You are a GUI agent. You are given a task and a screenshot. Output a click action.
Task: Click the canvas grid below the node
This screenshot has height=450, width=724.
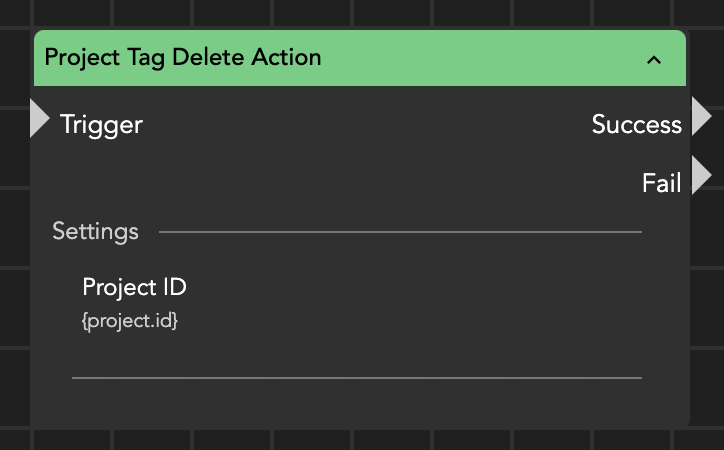[x=360, y=440]
